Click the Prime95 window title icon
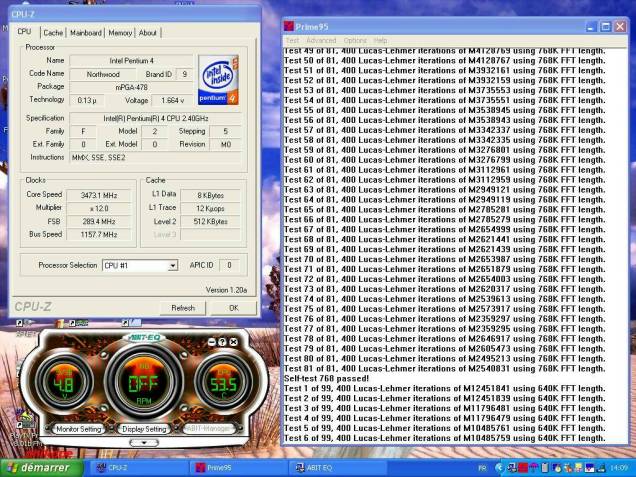 point(289,27)
